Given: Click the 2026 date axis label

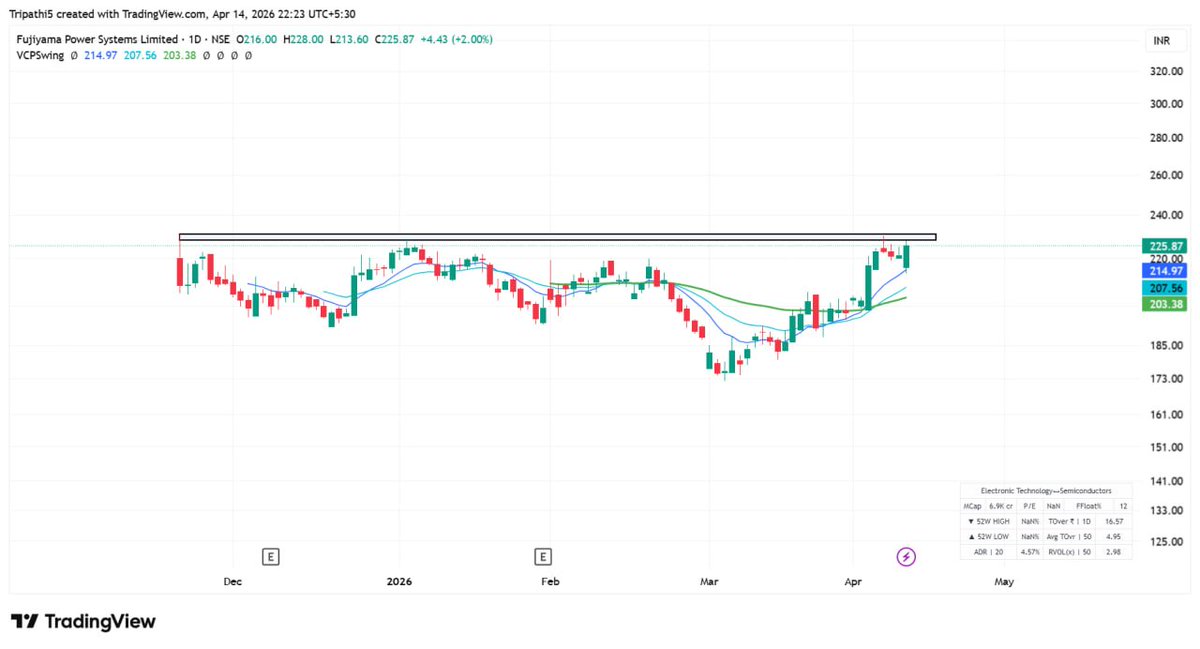Looking at the screenshot, I should [x=399, y=581].
